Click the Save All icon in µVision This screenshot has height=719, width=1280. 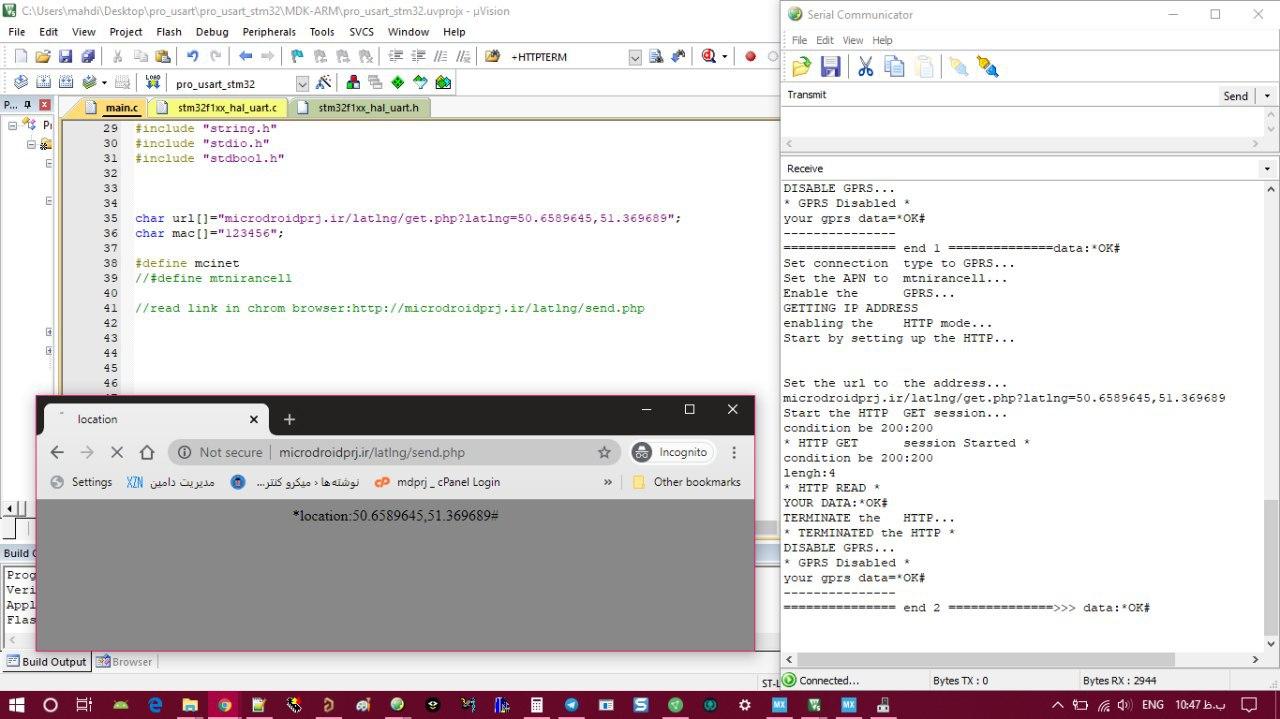click(x=87, y=57)
